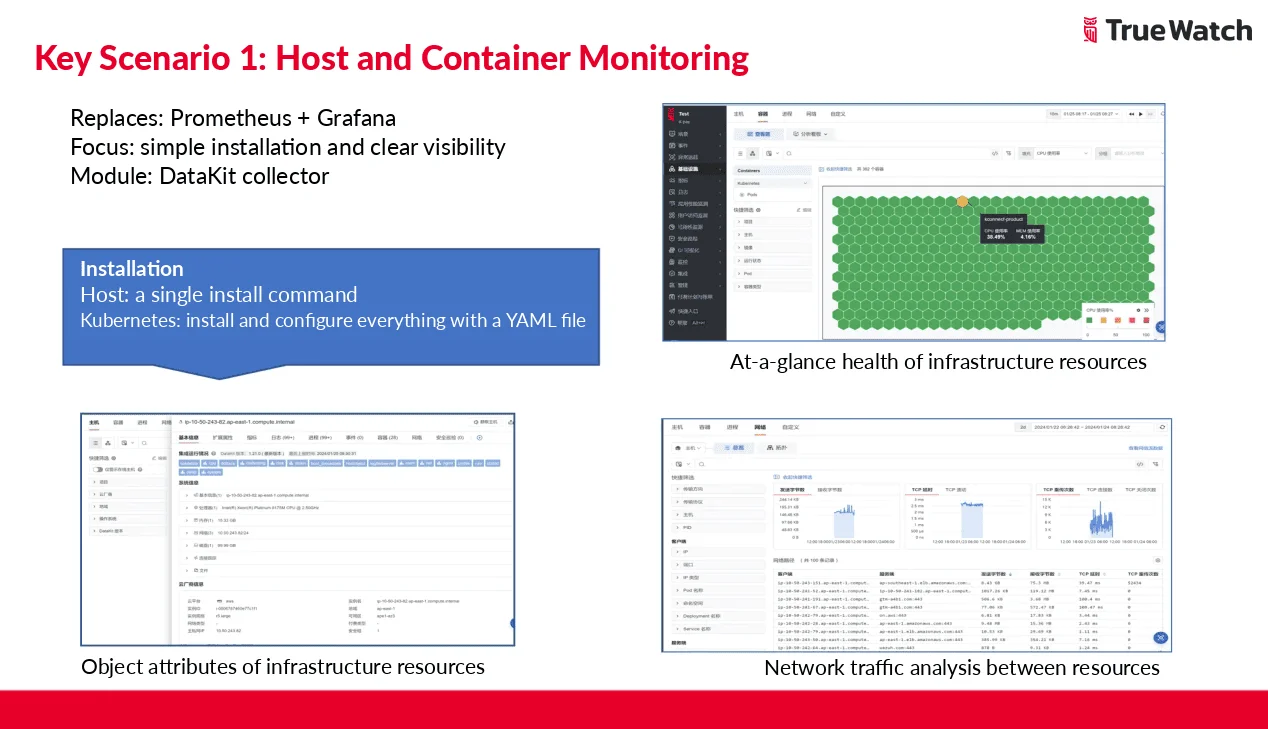Viewport: 1268px width, 729px height.
Task: Click the orange hexagon in the container honeycomb
Action: pos(962,201)
